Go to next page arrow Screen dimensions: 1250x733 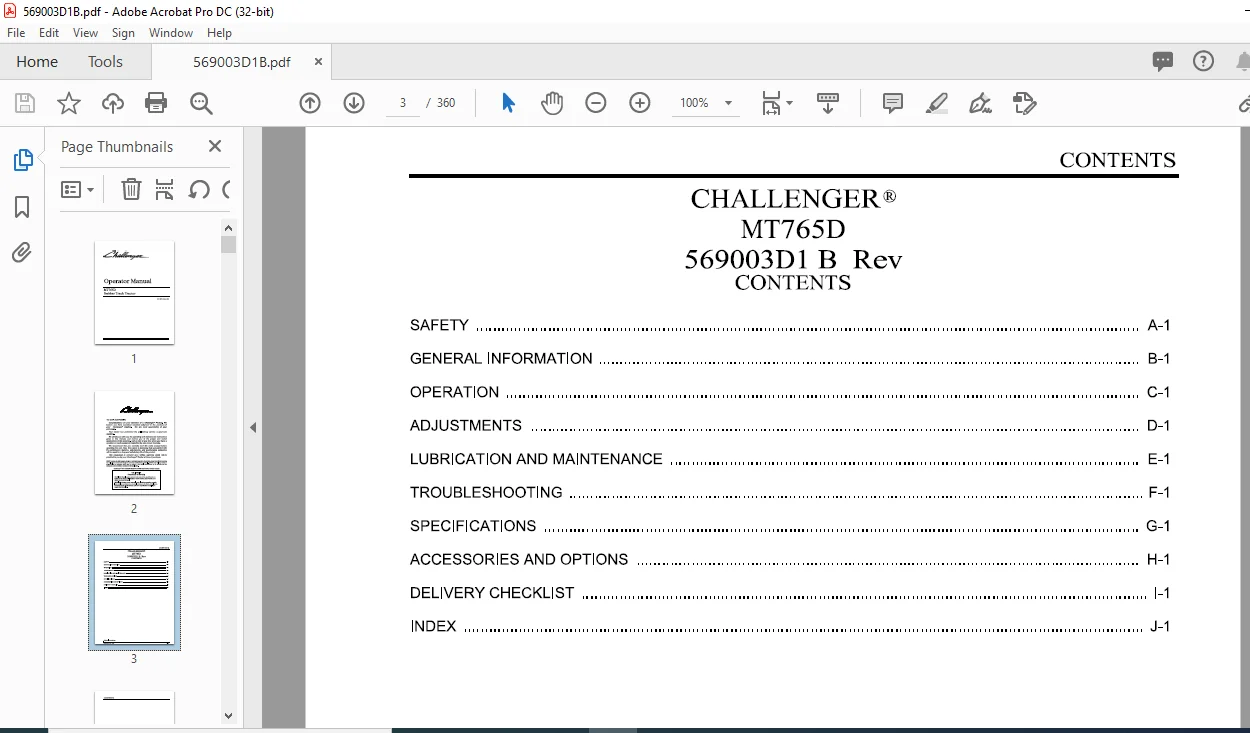(354, 103)
